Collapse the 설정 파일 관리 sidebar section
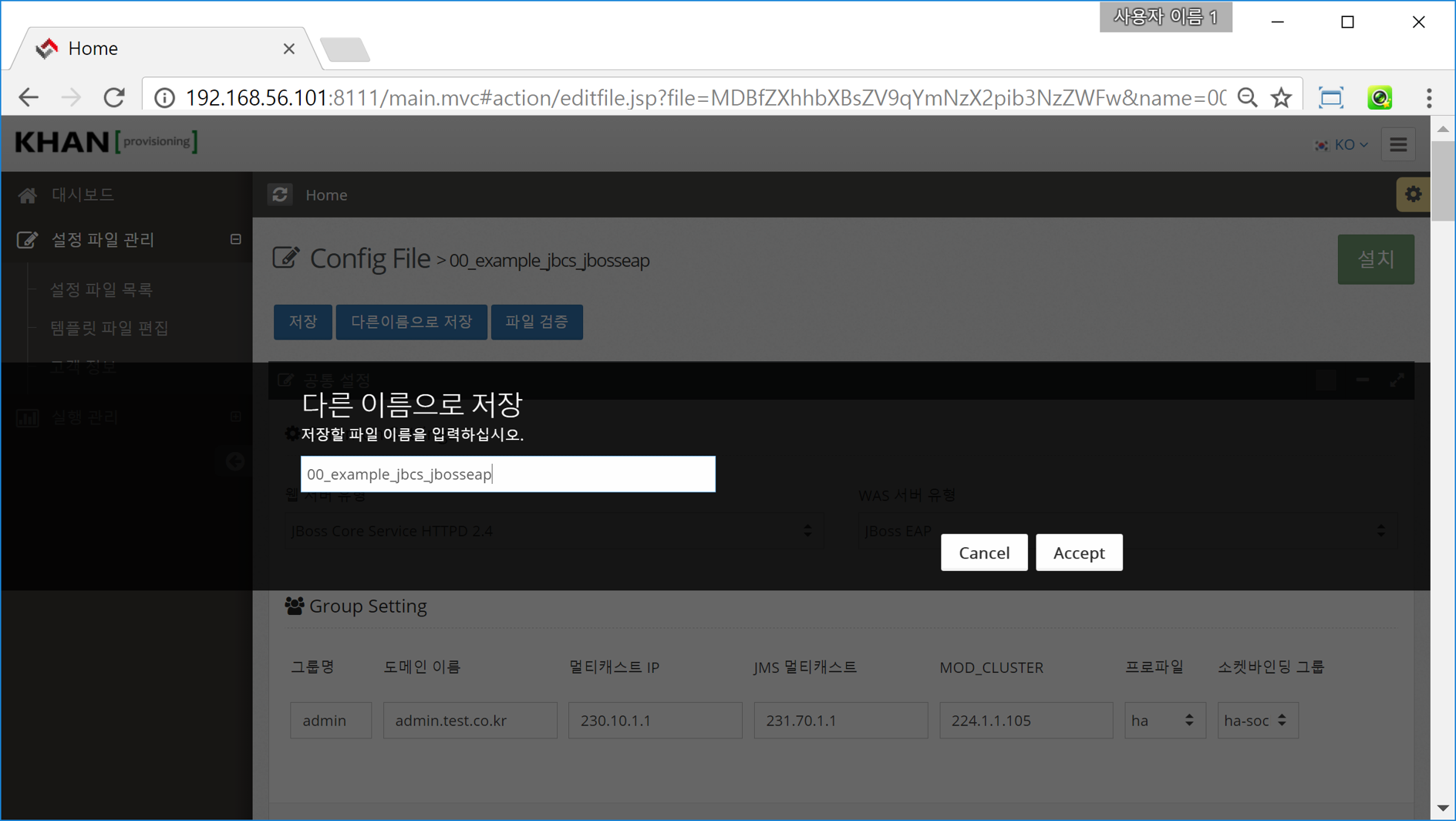 [235, 239]
